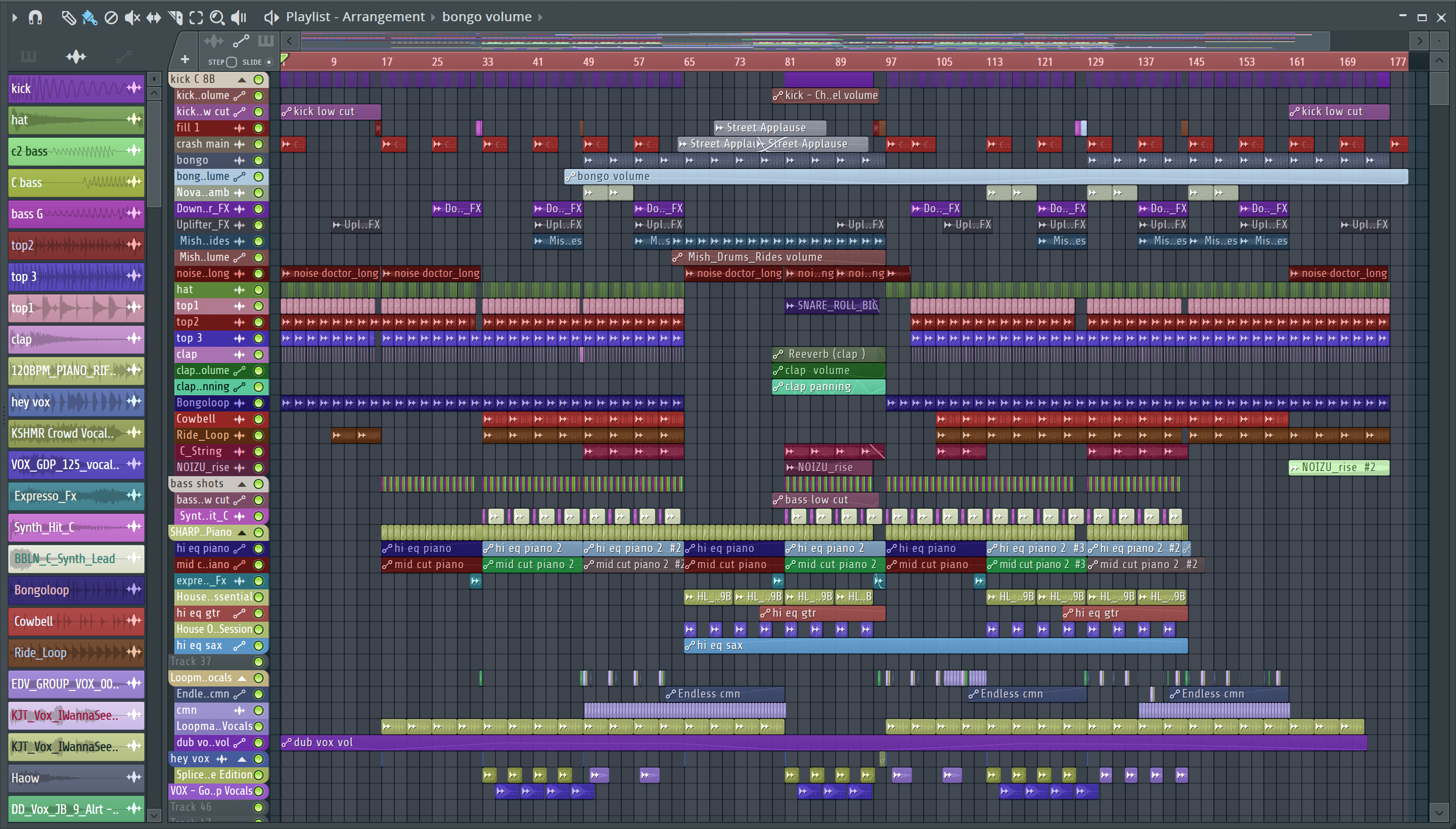Show automation clips in the picker panel
Viewport: 1456px width, 829px height.
(123, 57)
